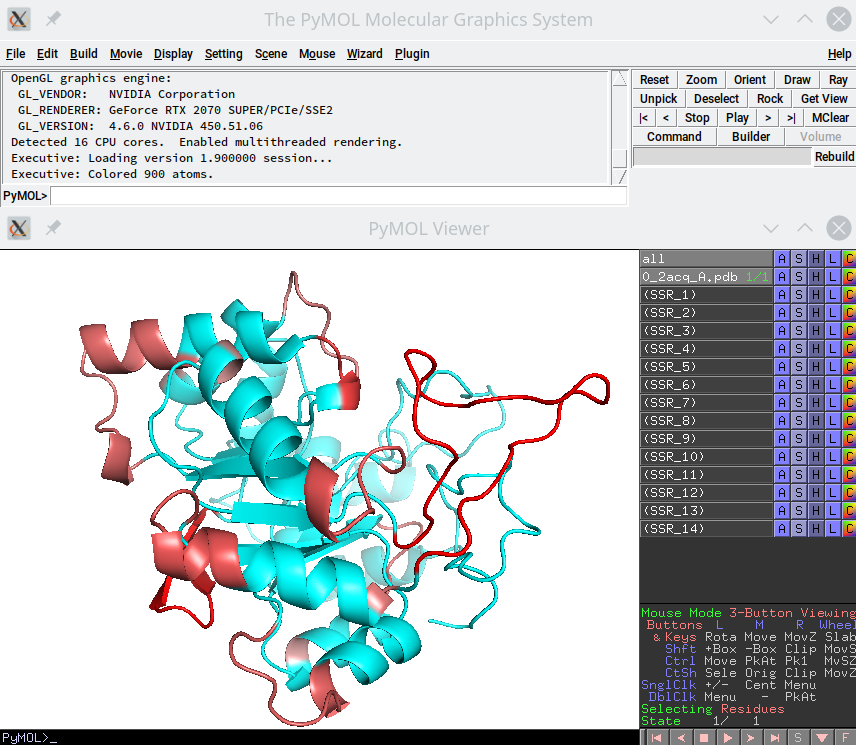Start rocking the view with Rock
Viewport: 856px width, 745px height.
(770, 99)
